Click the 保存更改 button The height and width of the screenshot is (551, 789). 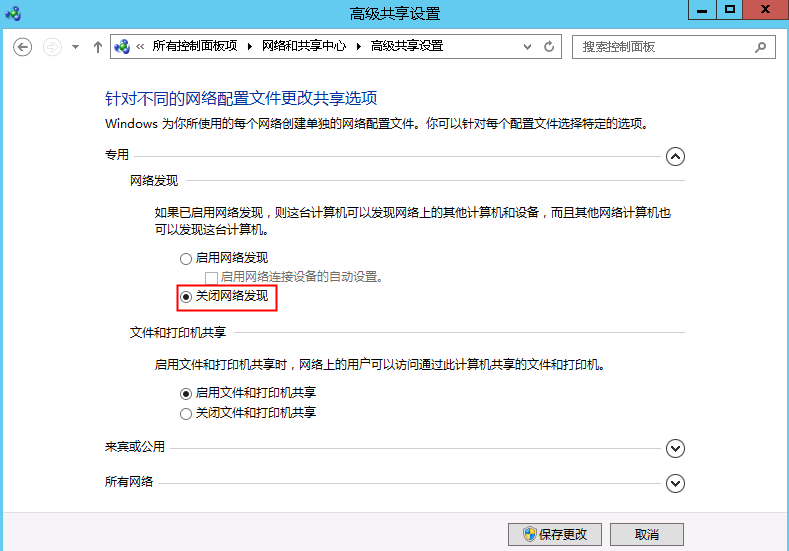tap(555, 534)
